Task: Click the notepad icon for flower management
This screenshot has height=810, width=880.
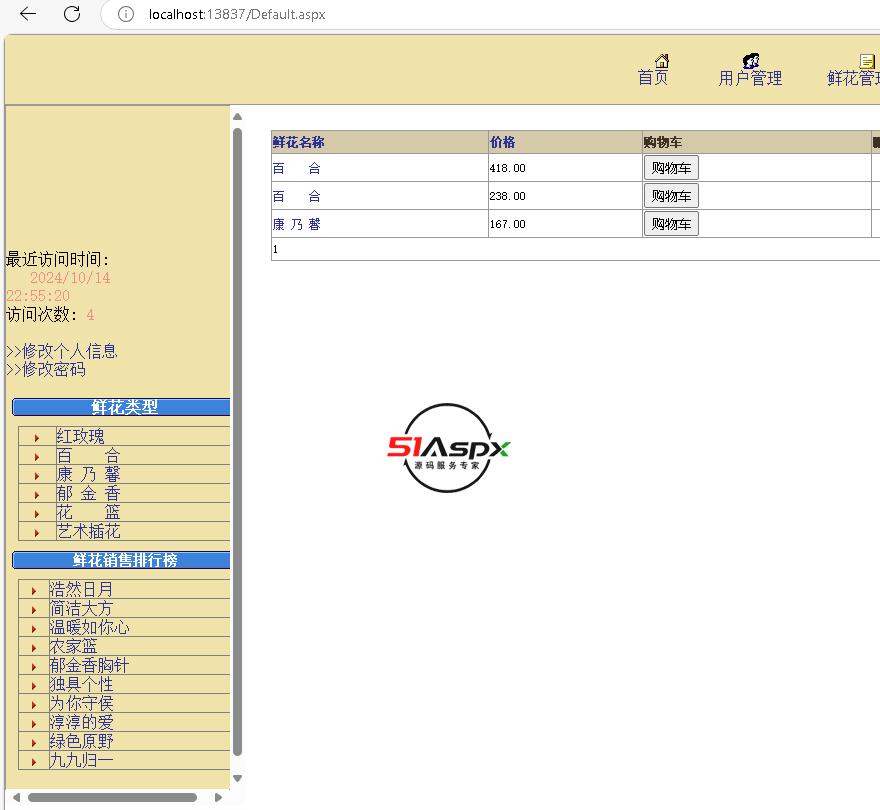Action: click(x=867, y=61)
